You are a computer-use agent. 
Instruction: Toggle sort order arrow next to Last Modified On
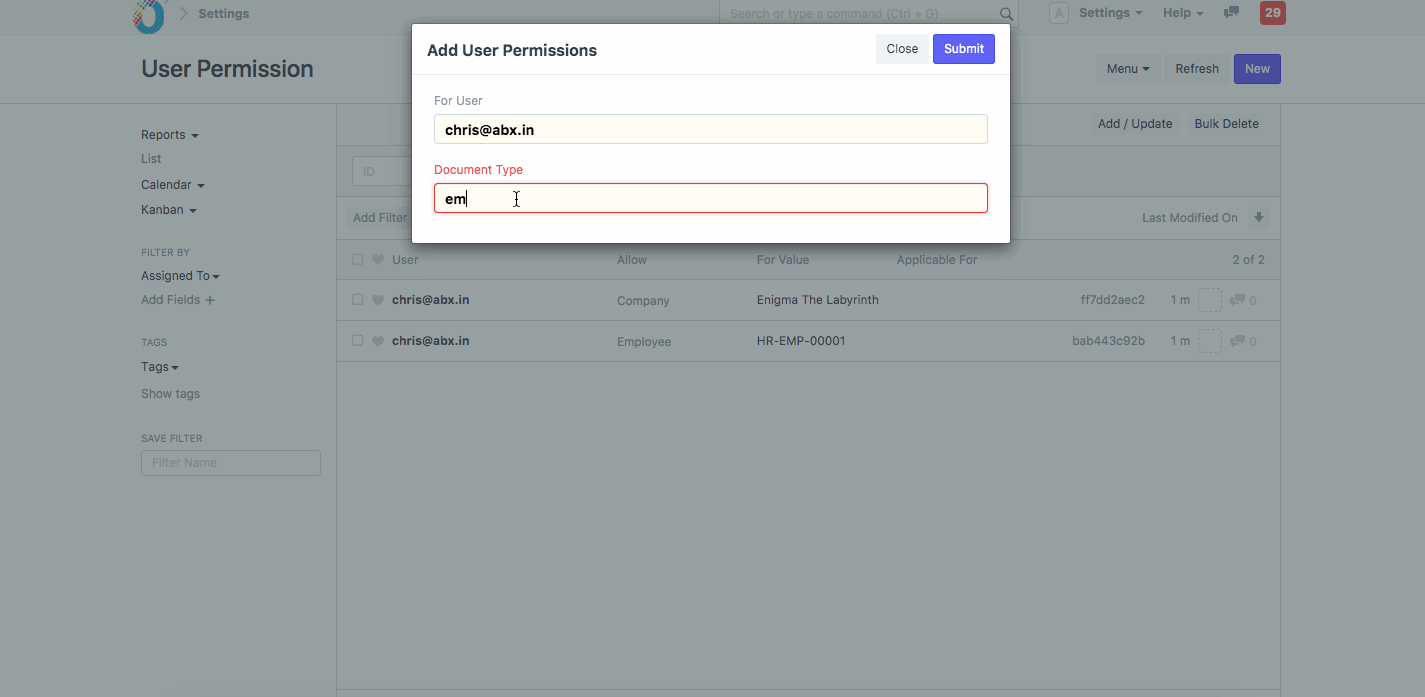[1259, 218]
